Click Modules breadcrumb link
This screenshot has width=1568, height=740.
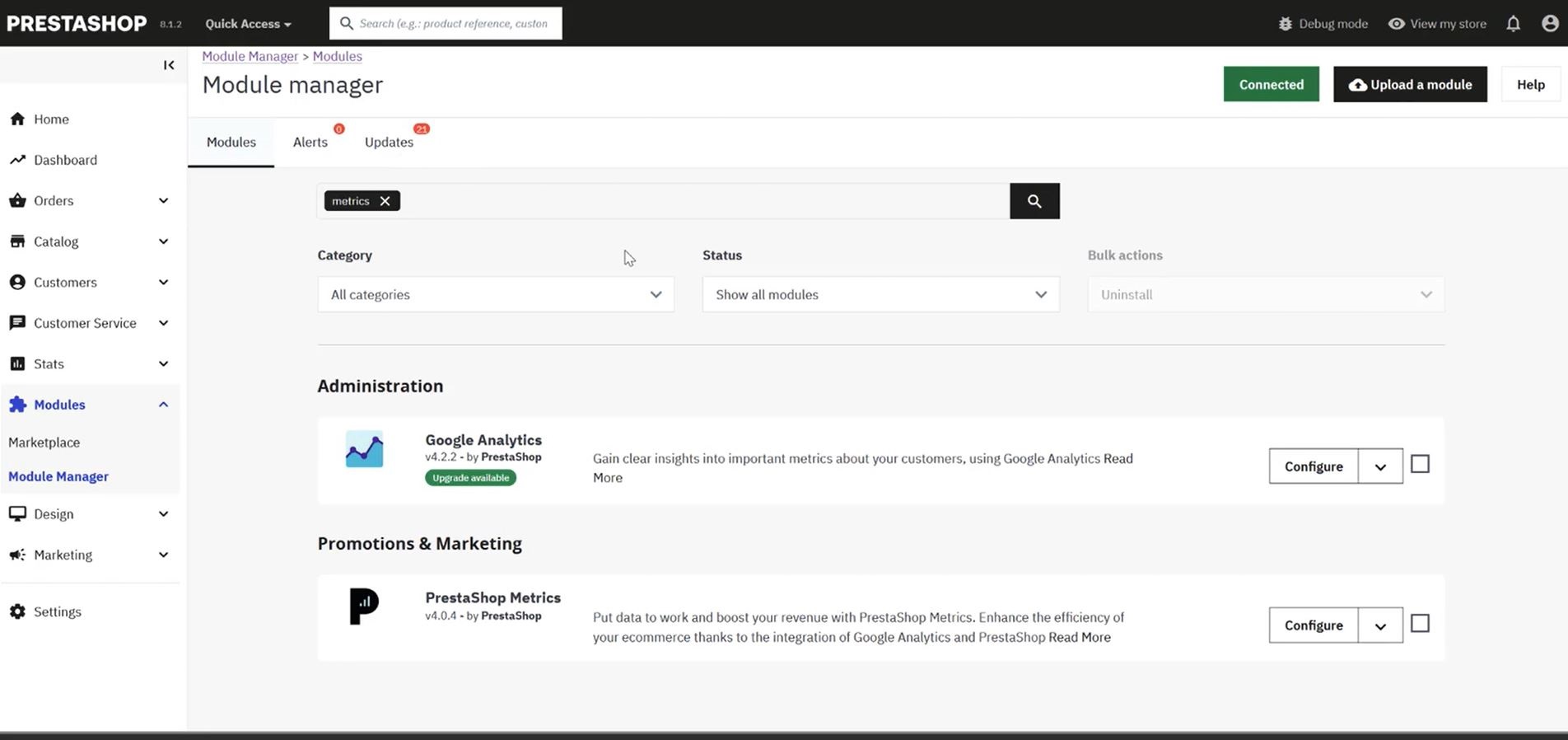pos(338,56)
